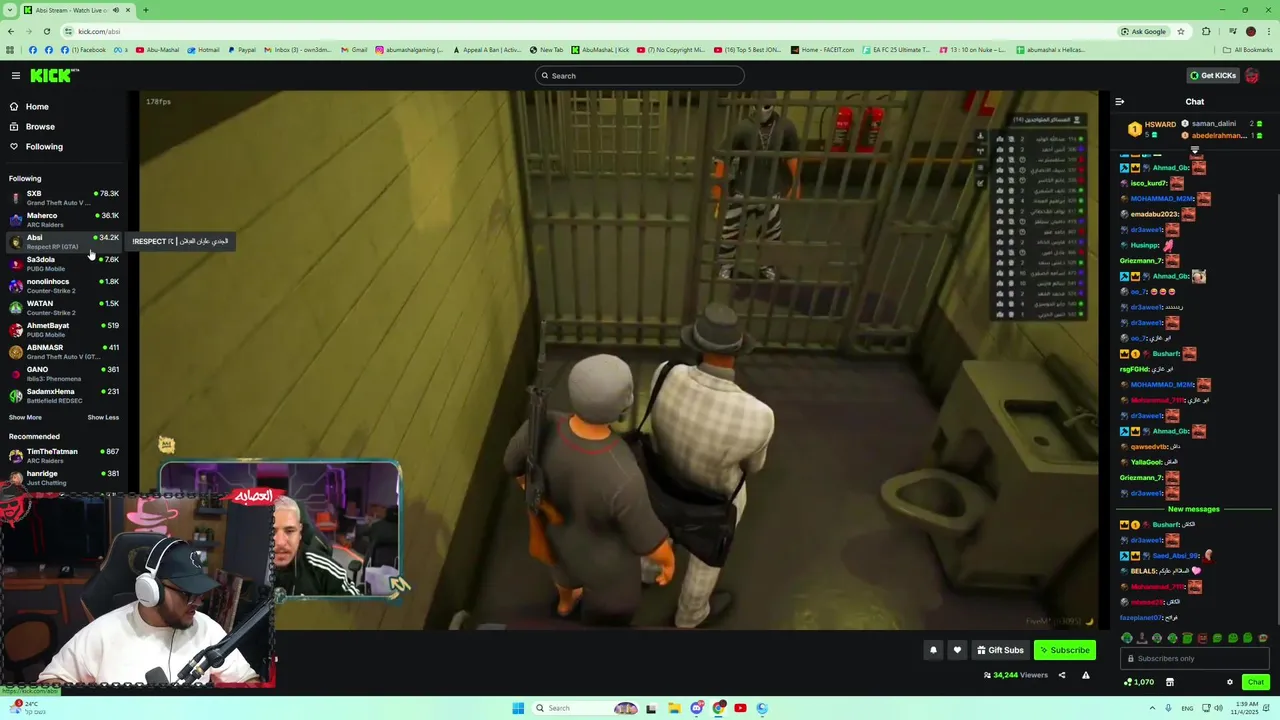Open volume control in system tray
Screen dimensions: 1280x720
pos(1219,708)
